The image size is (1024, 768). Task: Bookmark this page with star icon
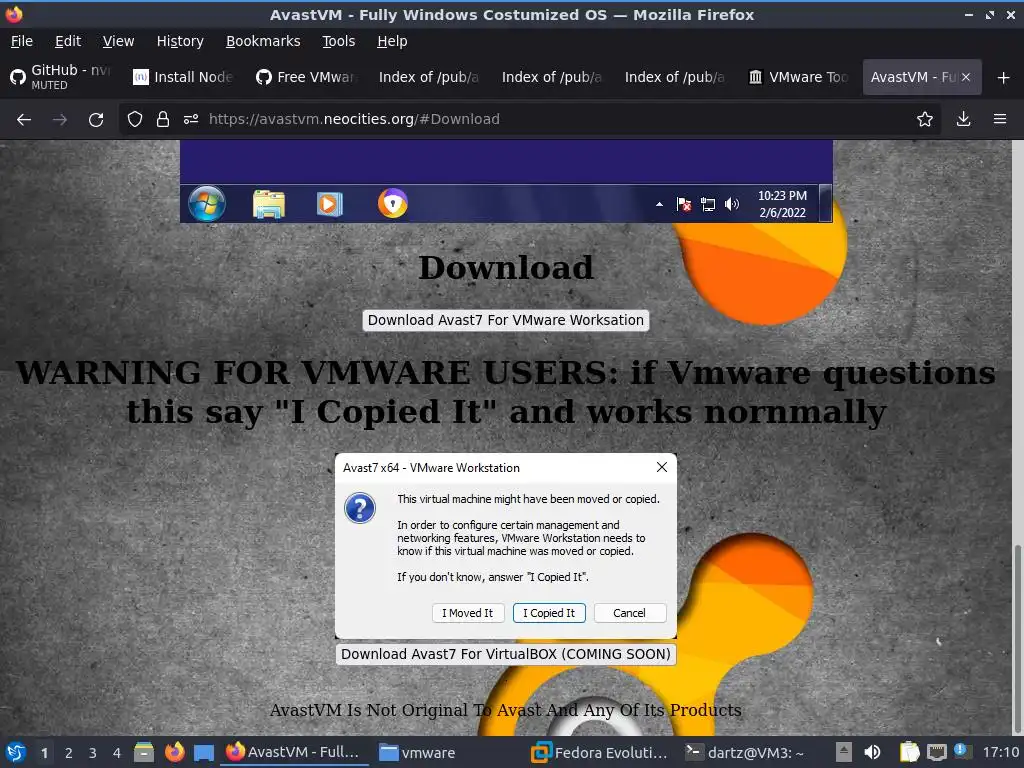(x=925, y=120)
